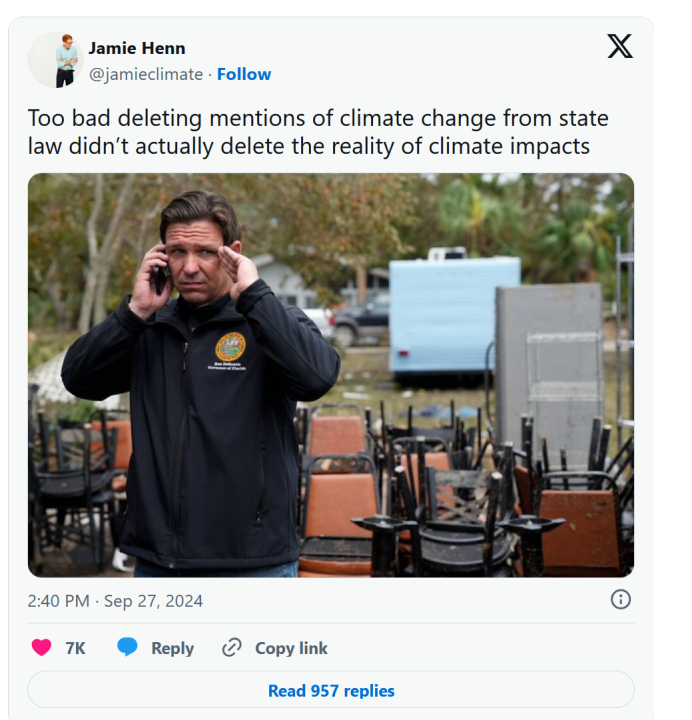Open Read 957 replies
692x720 pixels.
pos(331,691)
